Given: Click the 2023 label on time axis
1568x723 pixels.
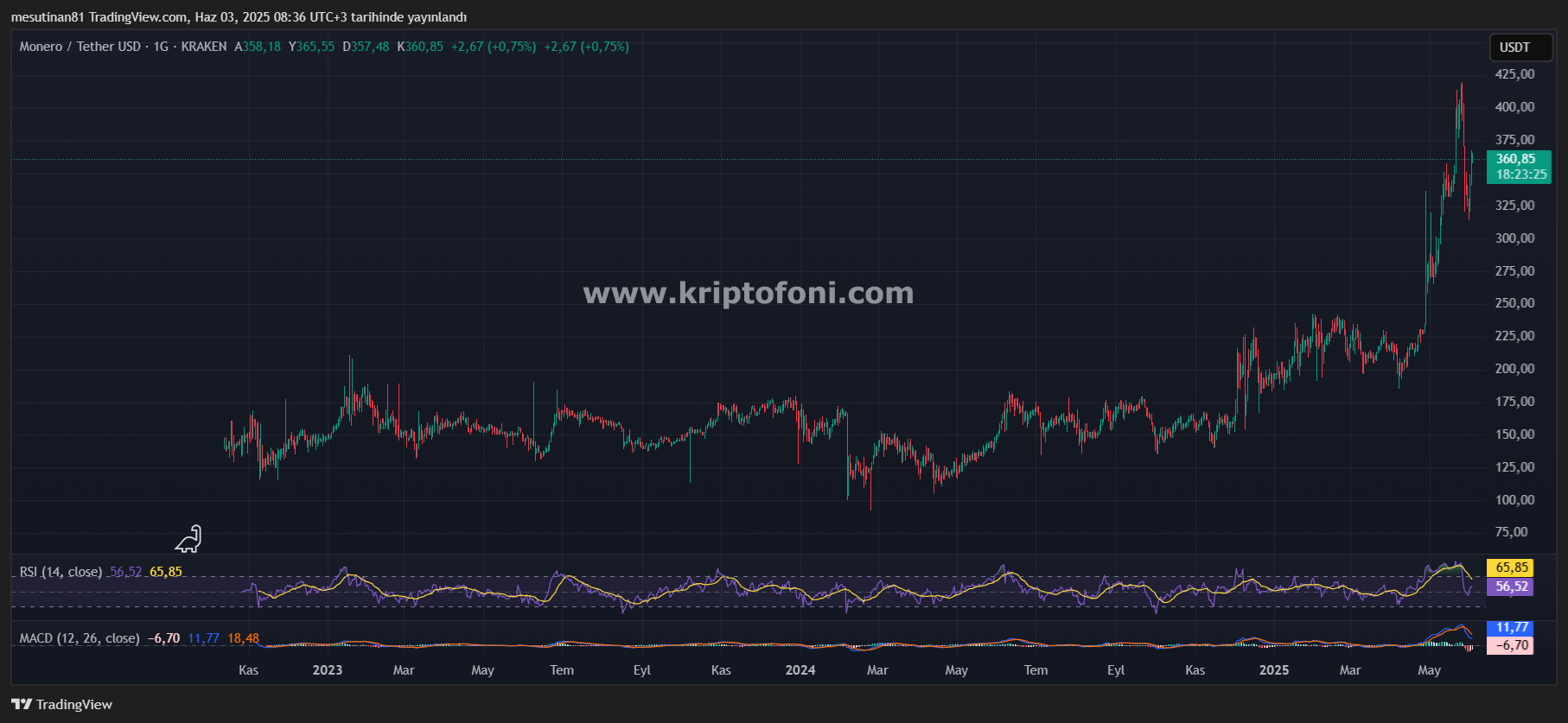Looking at the screenshot, I should point(328,670).
